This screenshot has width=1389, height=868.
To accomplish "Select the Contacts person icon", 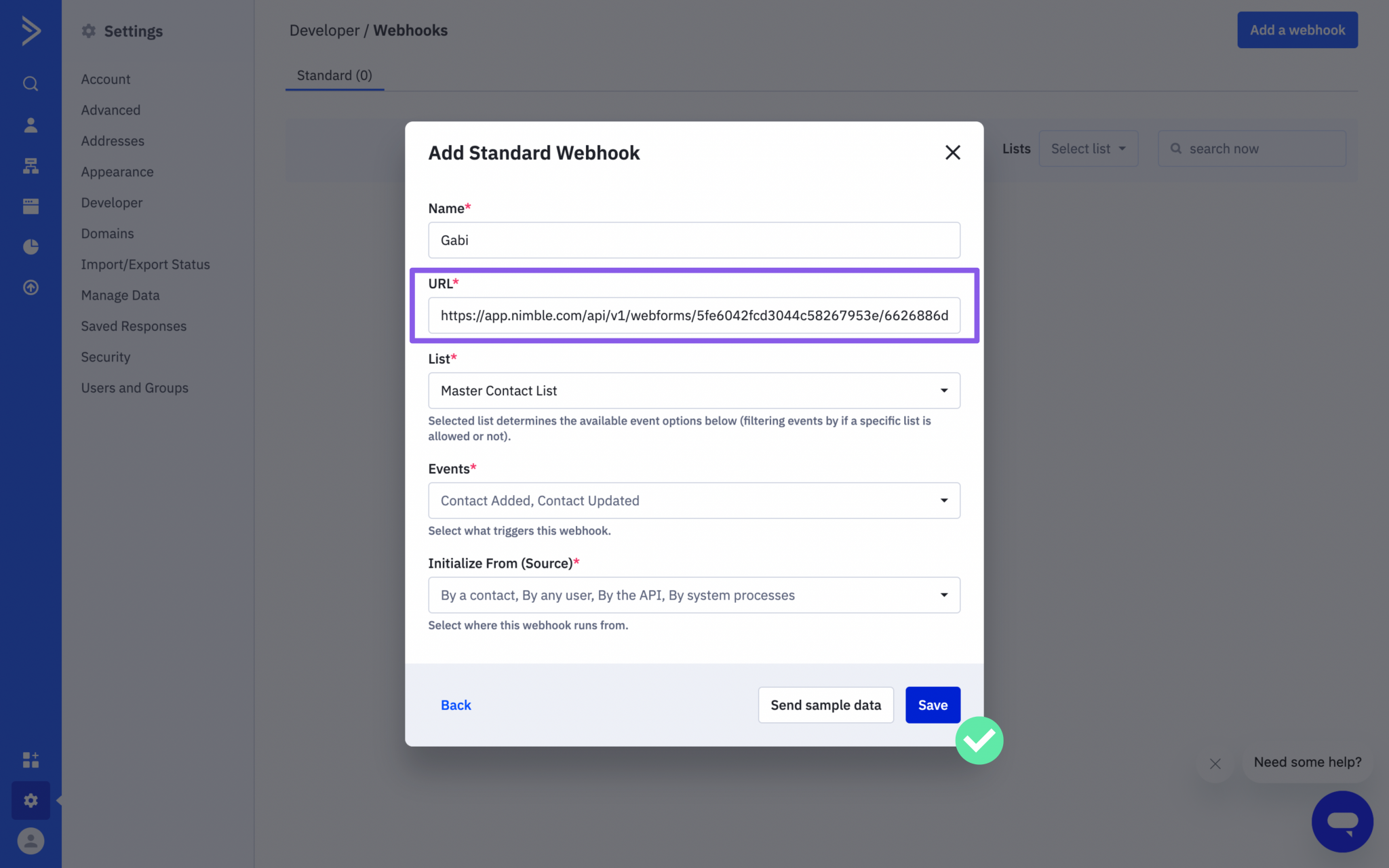I will (31, 125).
